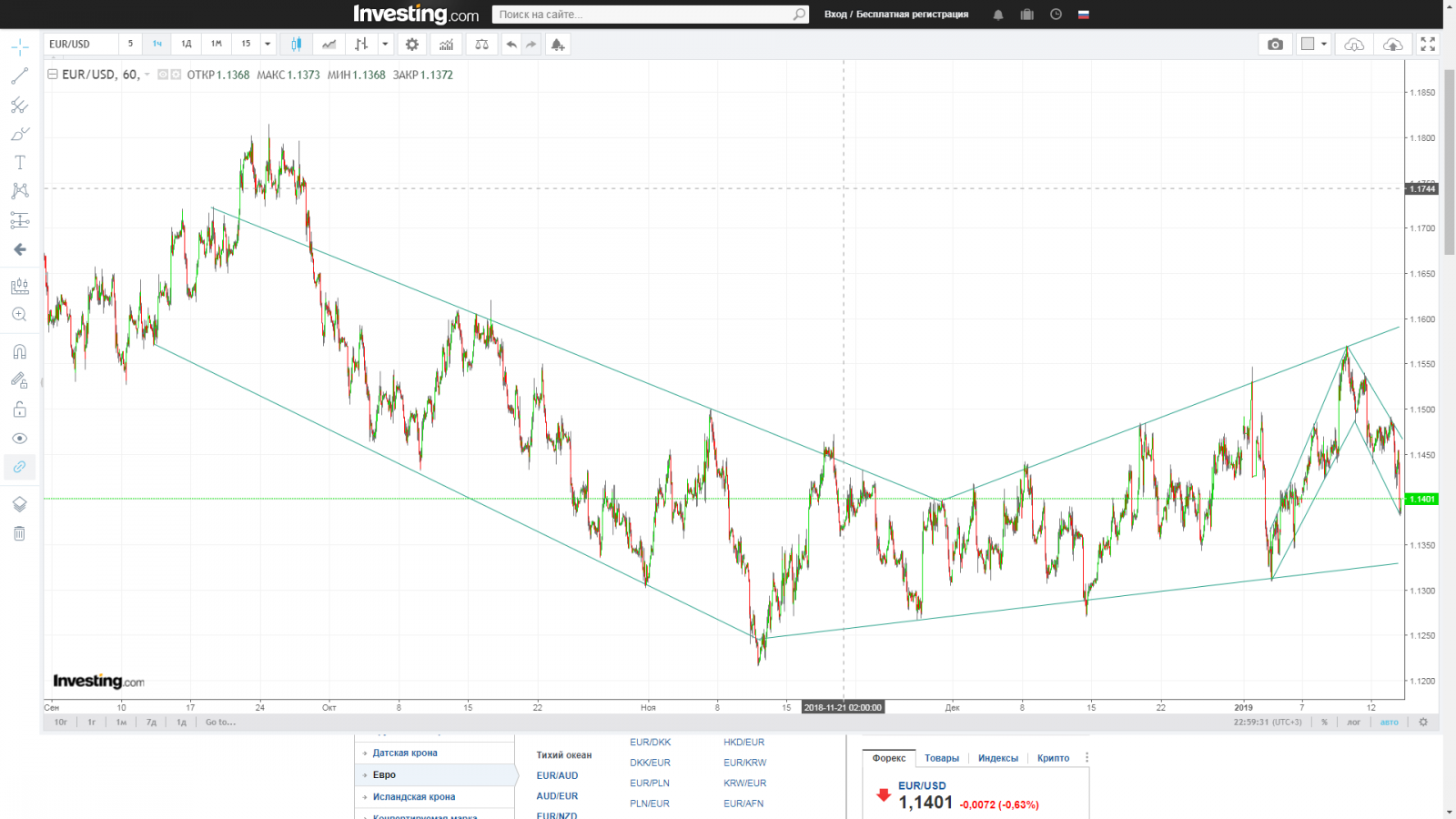
Task: Expand the timeframe interval dropdown
Action: (268, 45)
